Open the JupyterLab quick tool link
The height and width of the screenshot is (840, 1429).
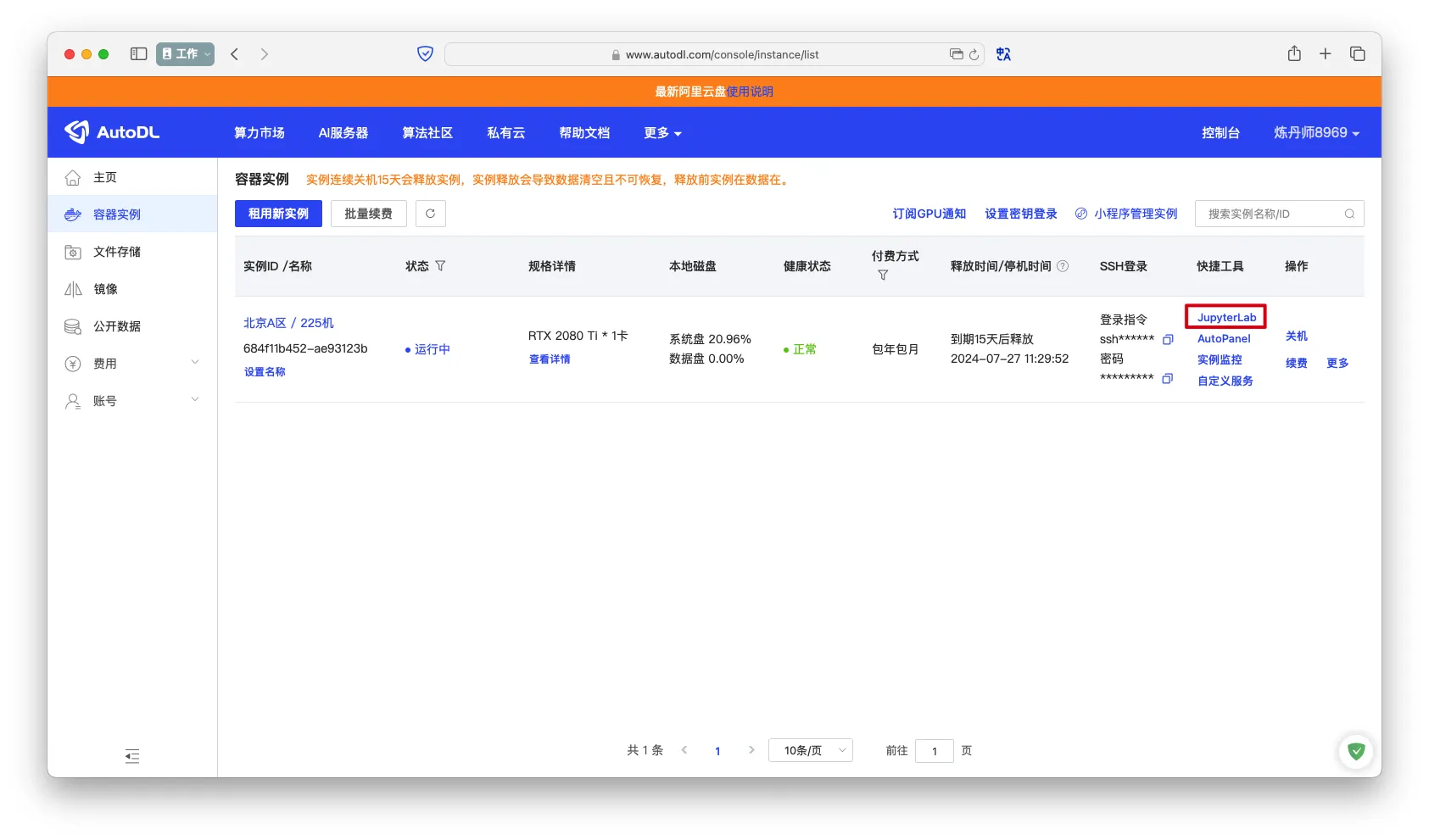[x=1226, y=317]
